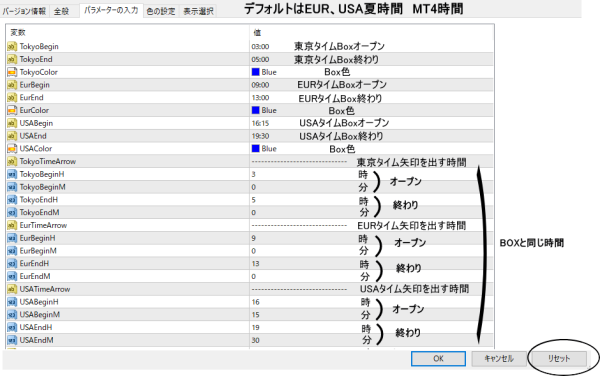Select the EurTimeArrow variable name
The image size is (600, 376).
[x=43, y=225]
